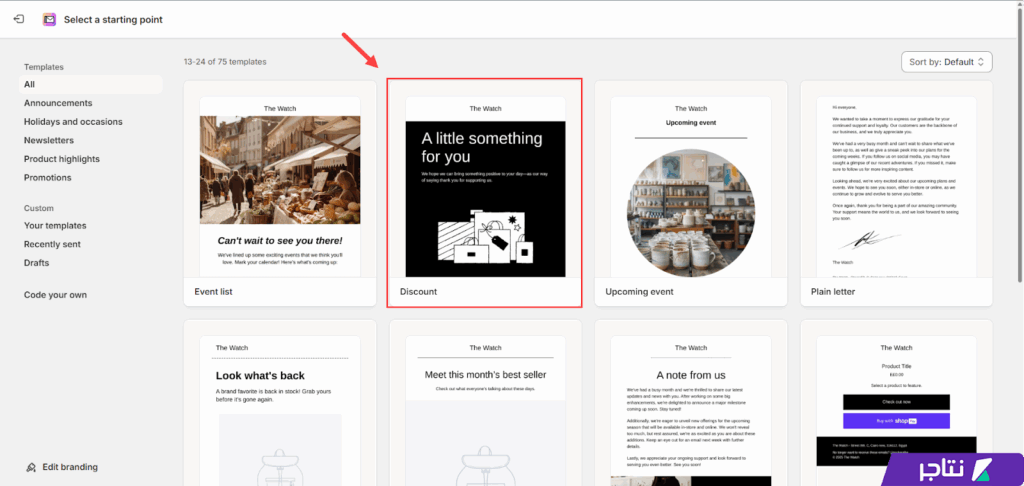Show Newsletters templates
Viewport: 1024px width, 486px height.
pos(49,141)
